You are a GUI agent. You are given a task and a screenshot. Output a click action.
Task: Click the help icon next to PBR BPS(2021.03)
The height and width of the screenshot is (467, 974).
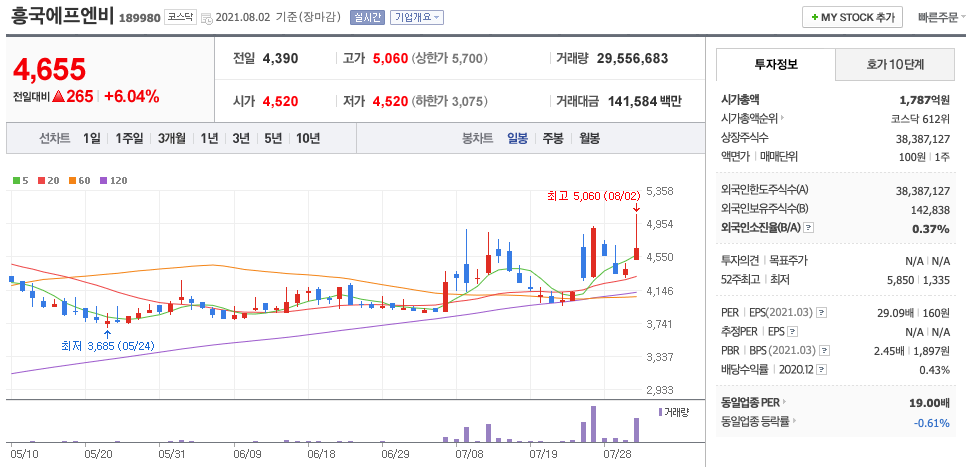click(825, 351)
